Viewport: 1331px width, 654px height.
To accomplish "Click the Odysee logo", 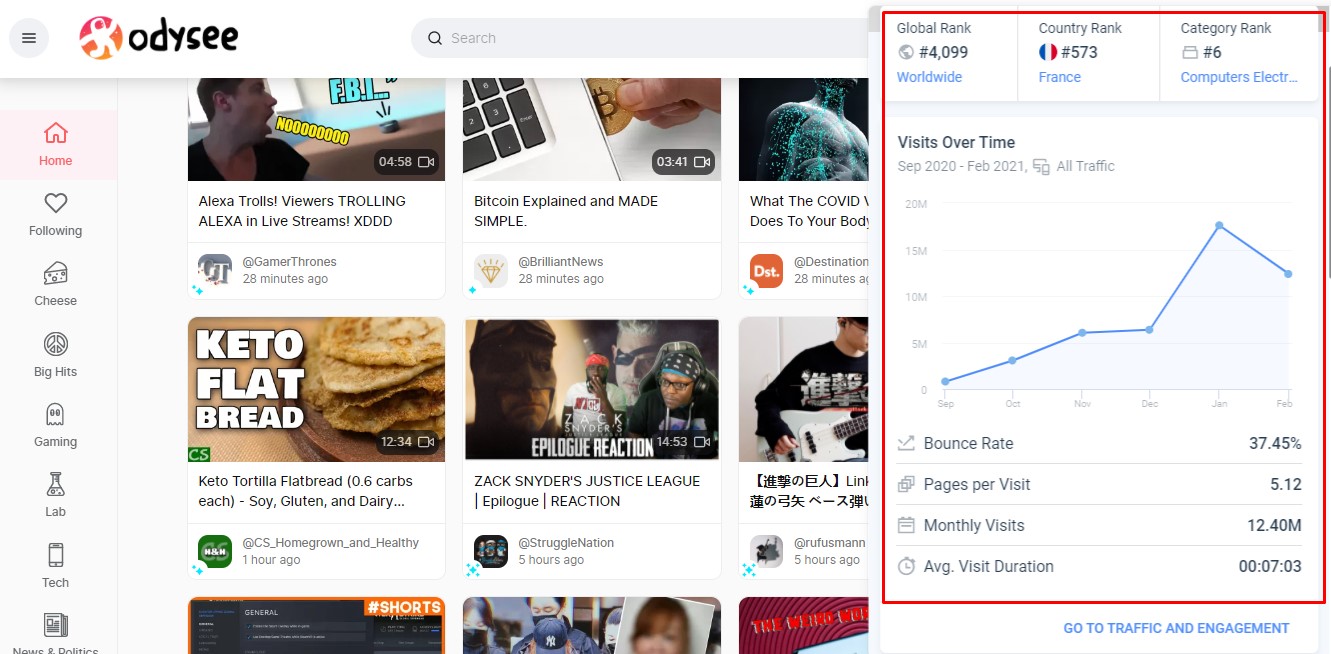I will tap(159, 38).
